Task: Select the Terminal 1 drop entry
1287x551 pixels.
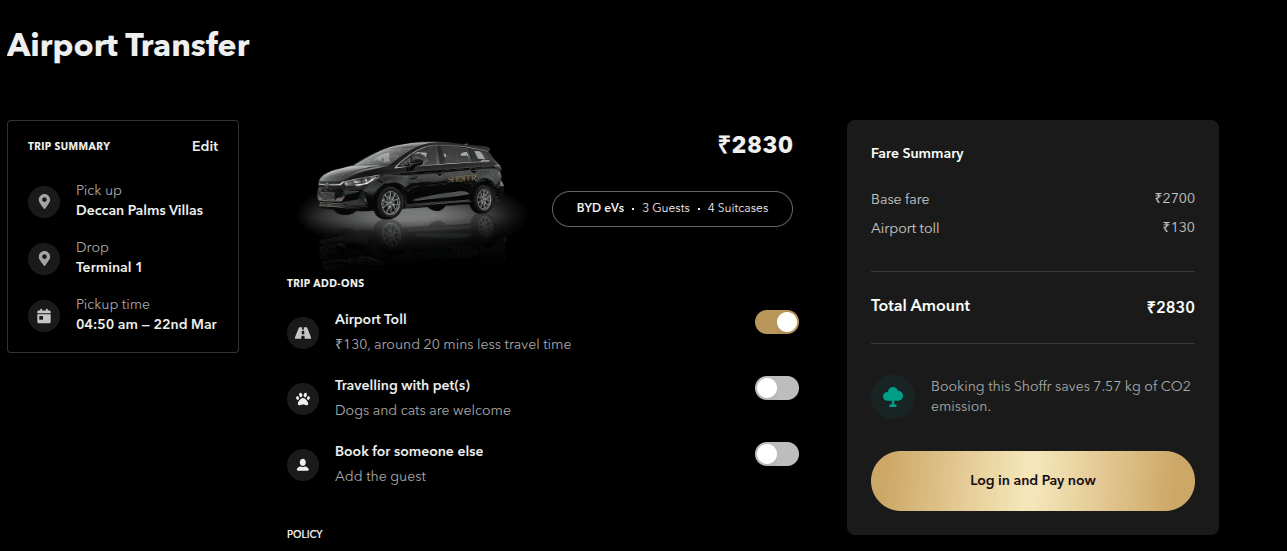Action: [109, 267]
